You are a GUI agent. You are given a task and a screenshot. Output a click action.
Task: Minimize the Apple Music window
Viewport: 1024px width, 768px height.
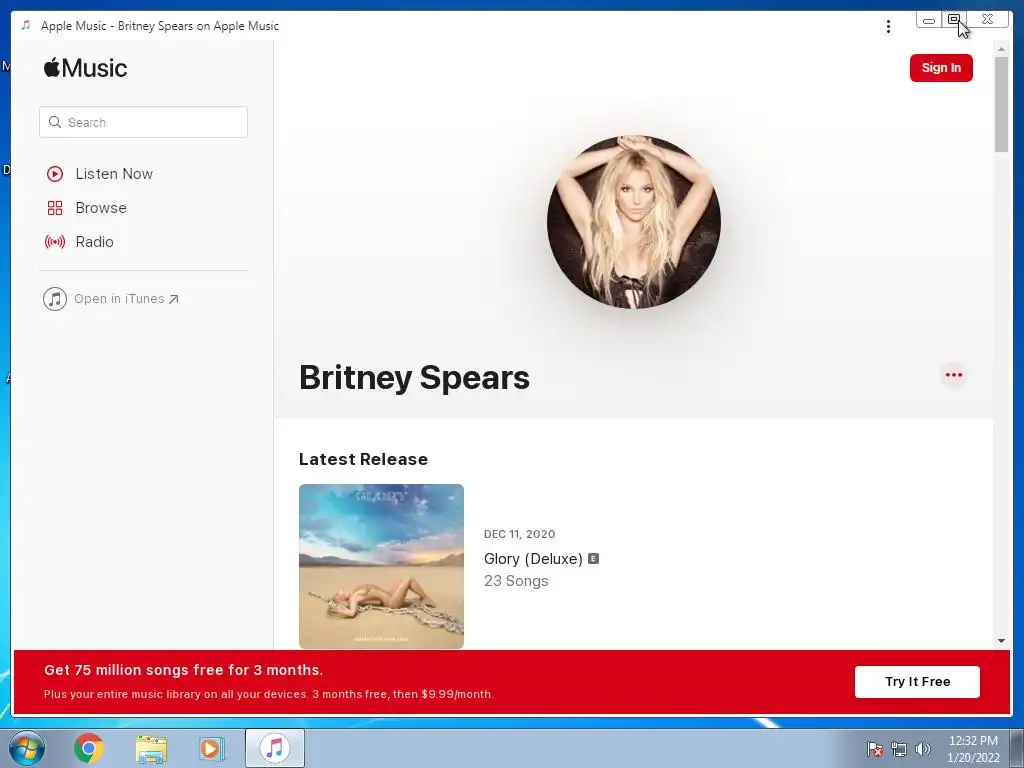coord(929,20)
